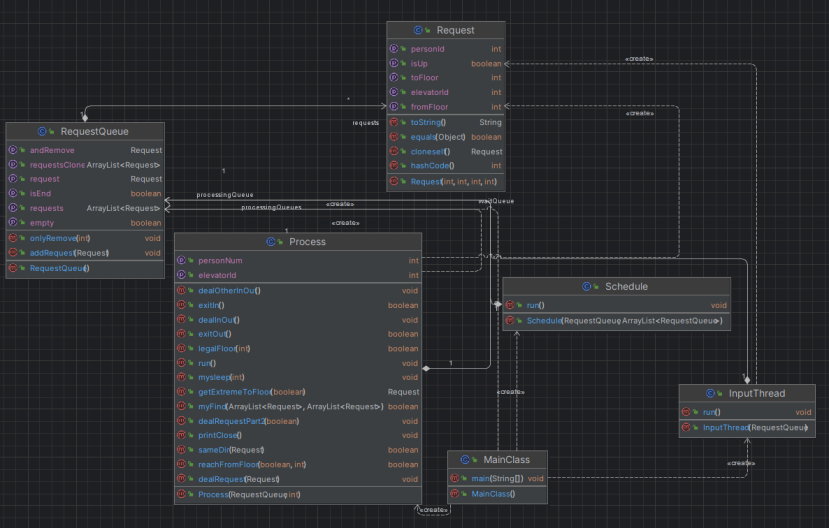Click the RequestQueue class icon in header

42,131
